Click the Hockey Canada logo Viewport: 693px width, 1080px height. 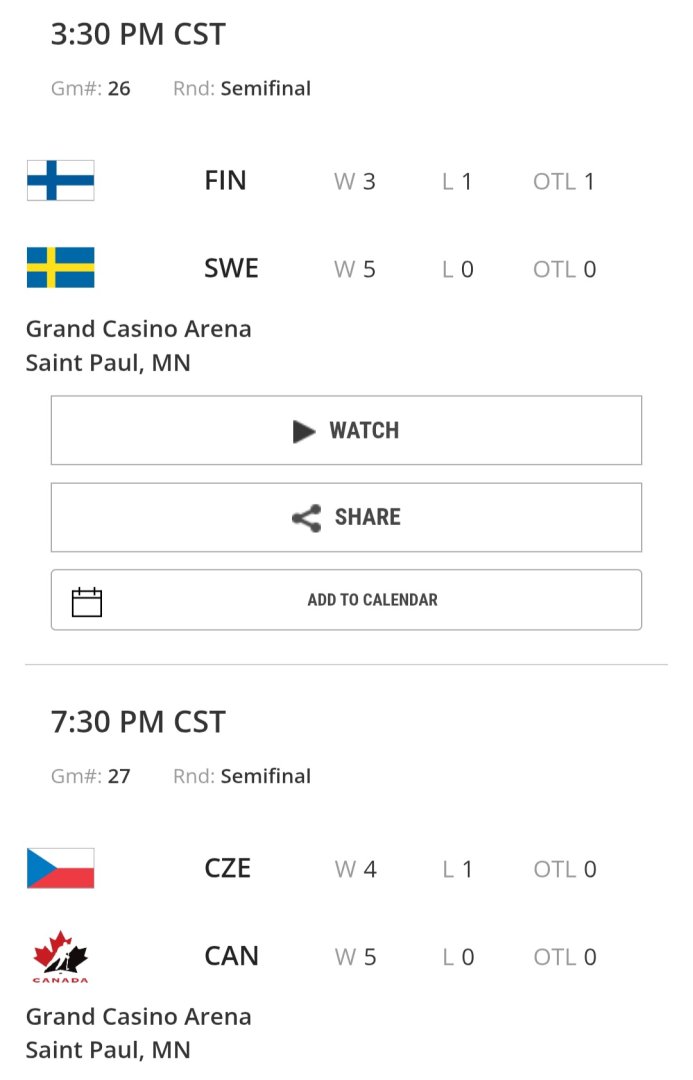click(x=60, y=956)
